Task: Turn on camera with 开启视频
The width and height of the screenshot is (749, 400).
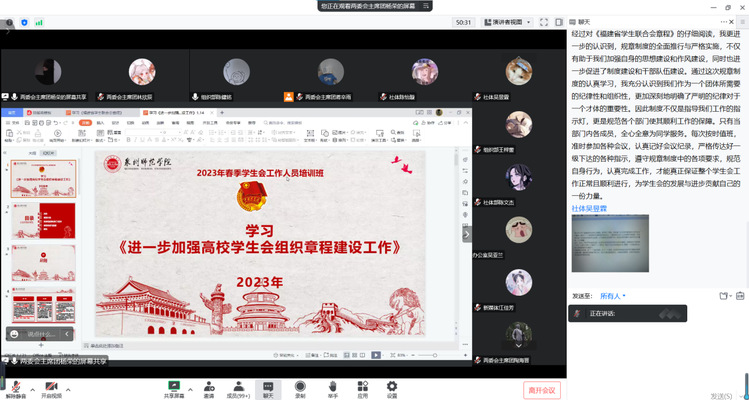Action: point(50,387)
